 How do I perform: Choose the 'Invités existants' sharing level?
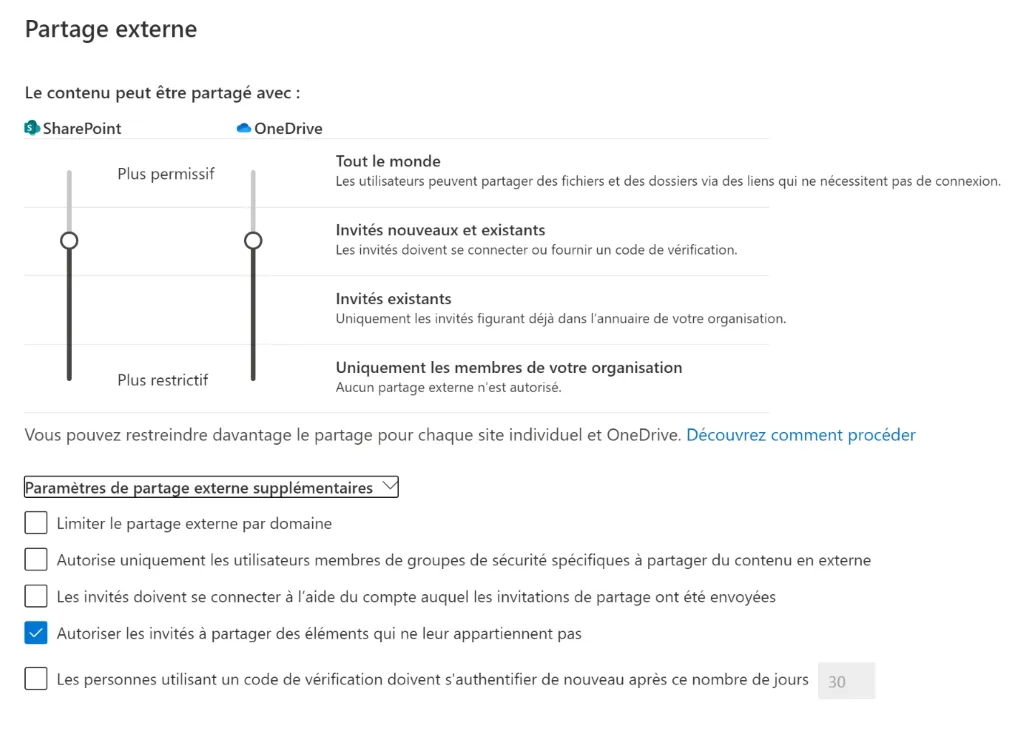point(393,299)
